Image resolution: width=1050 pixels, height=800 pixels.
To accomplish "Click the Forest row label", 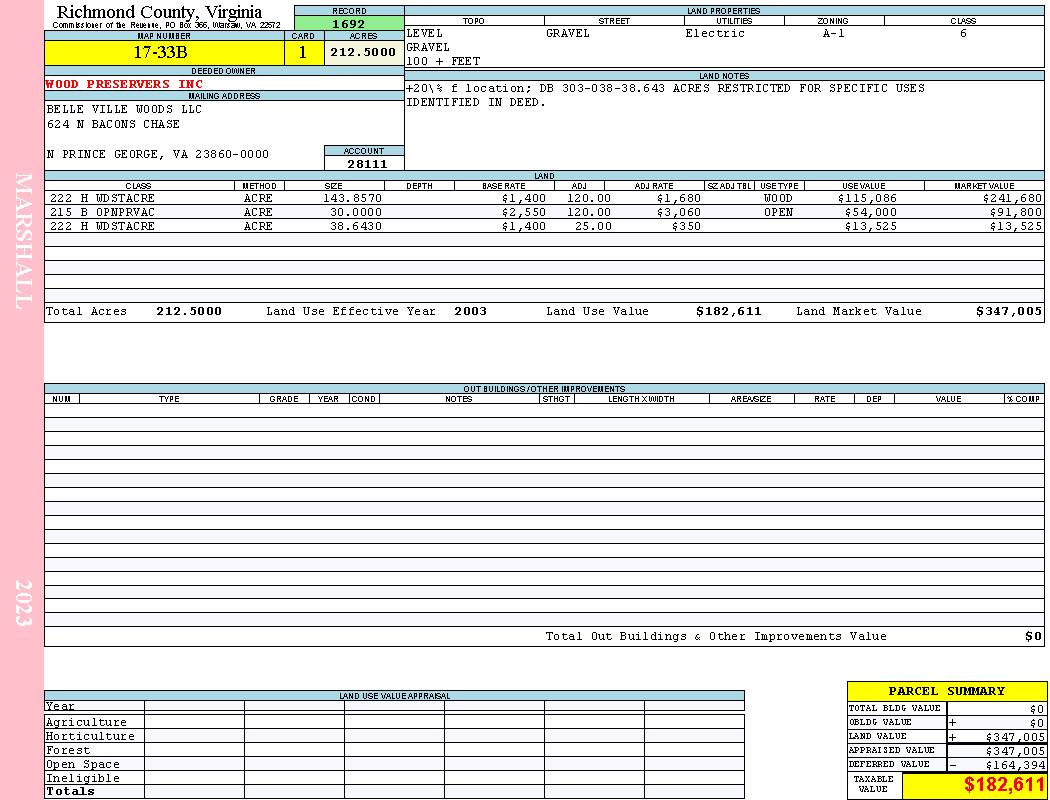I will tap(68, 750).
